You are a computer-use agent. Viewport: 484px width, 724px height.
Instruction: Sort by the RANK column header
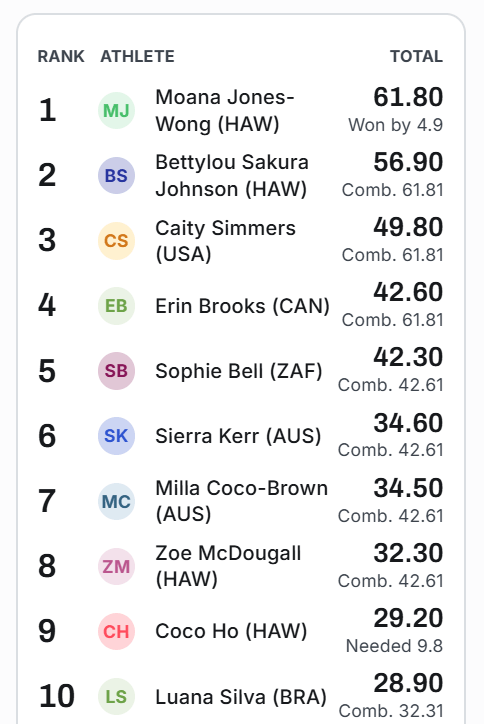61,56
